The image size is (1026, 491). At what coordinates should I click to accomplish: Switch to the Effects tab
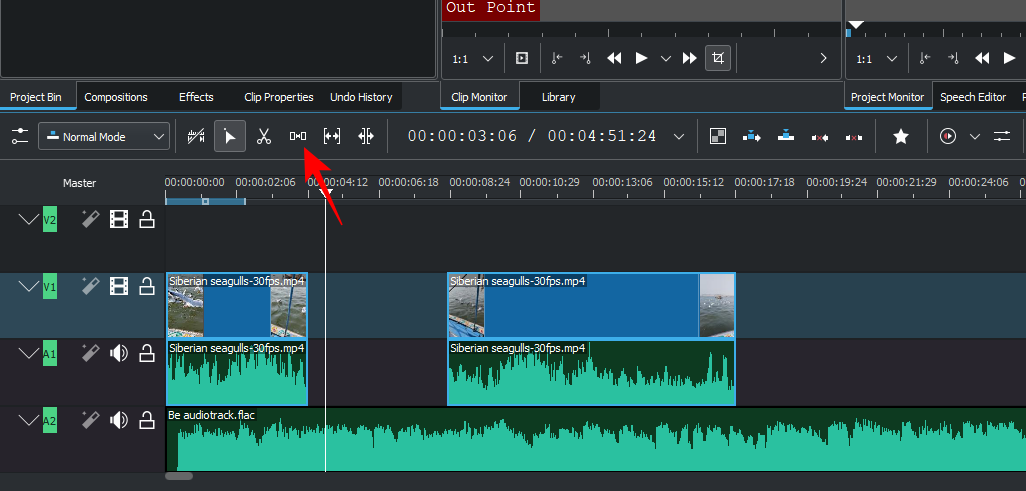click(x=196, y=97)
